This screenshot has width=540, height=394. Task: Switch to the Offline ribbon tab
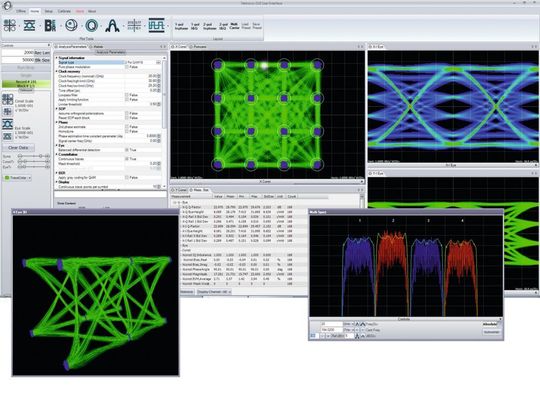[x=21, y=11]
